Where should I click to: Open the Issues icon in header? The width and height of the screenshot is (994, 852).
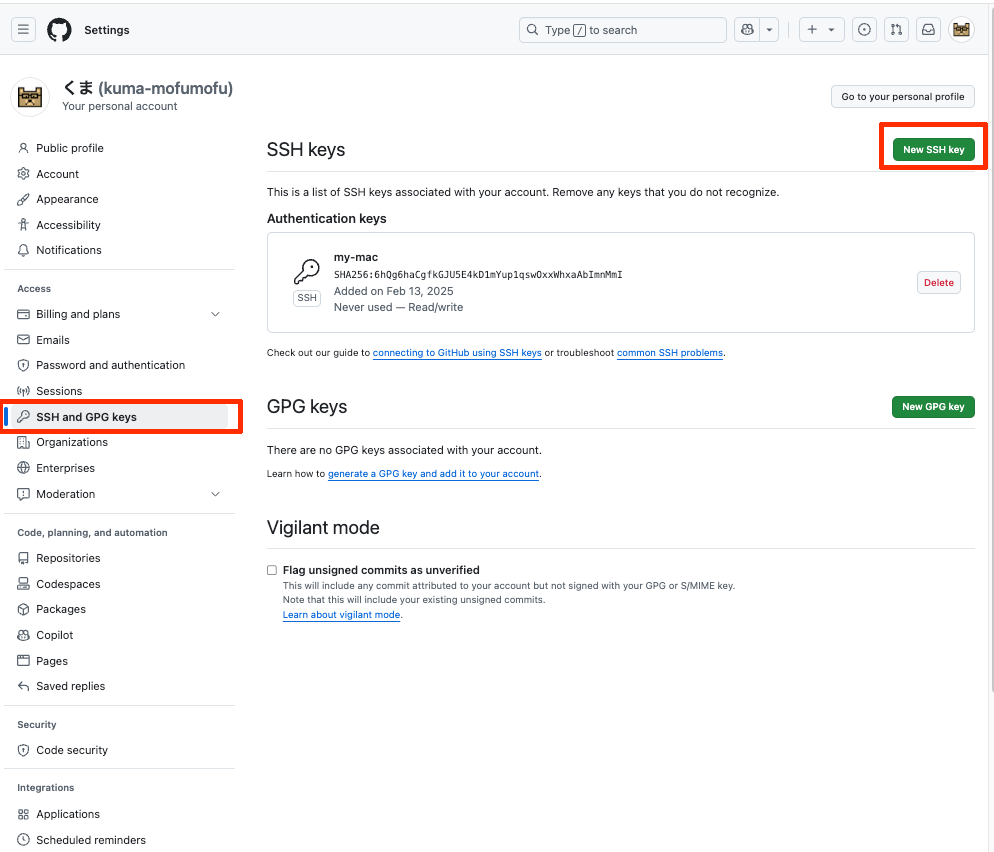click(864, 30)
